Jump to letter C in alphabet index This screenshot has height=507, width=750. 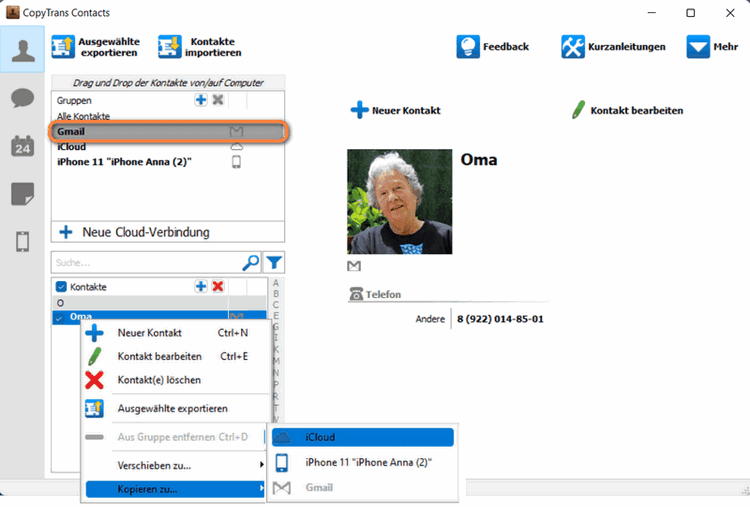click(x=276, y=305)
